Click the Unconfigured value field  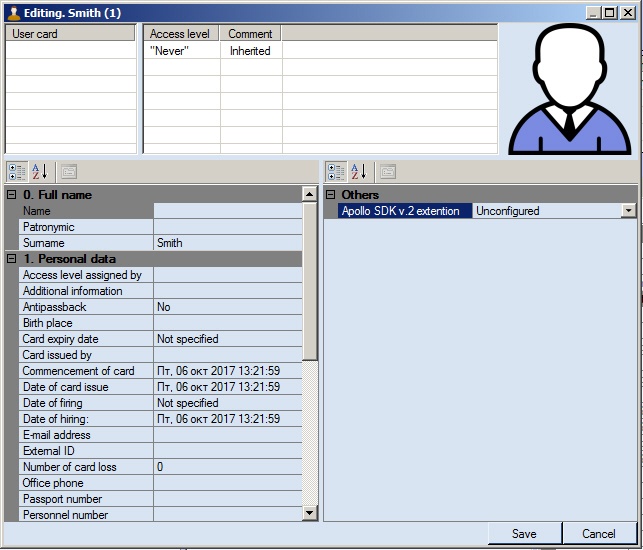click(x=547, y=211)
